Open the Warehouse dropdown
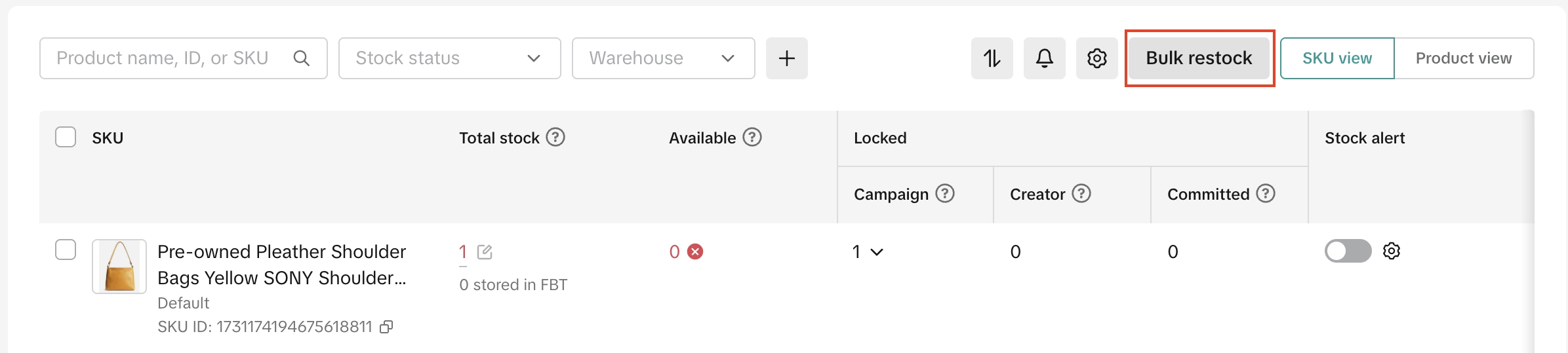Image resolution: width=1568 pixels, height=353 pixels. pos(663,58)
